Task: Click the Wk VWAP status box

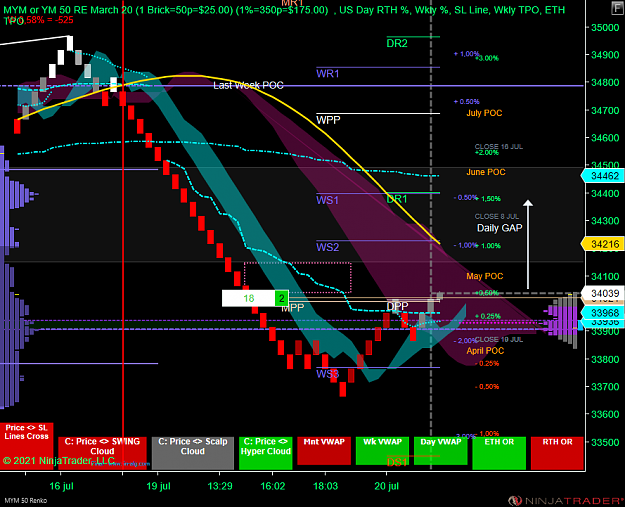Action: [382, 451]
